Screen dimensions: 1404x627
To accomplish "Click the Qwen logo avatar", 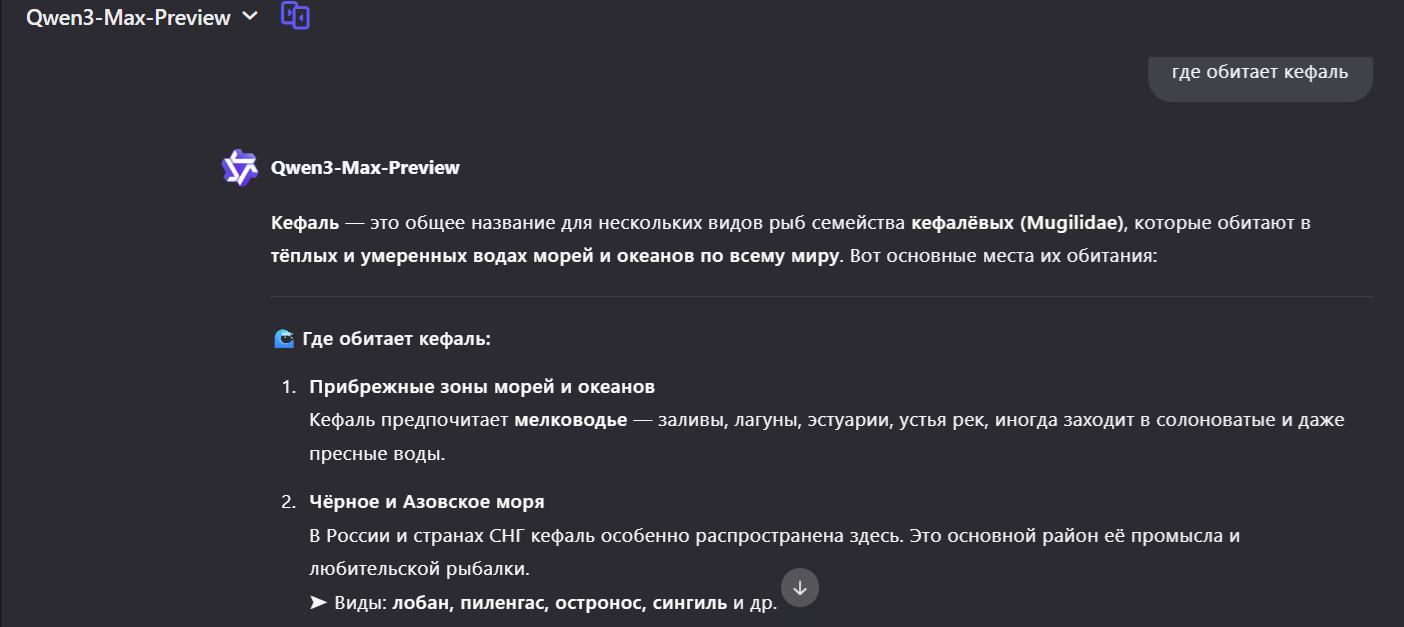I will click(x=240, y=168).
